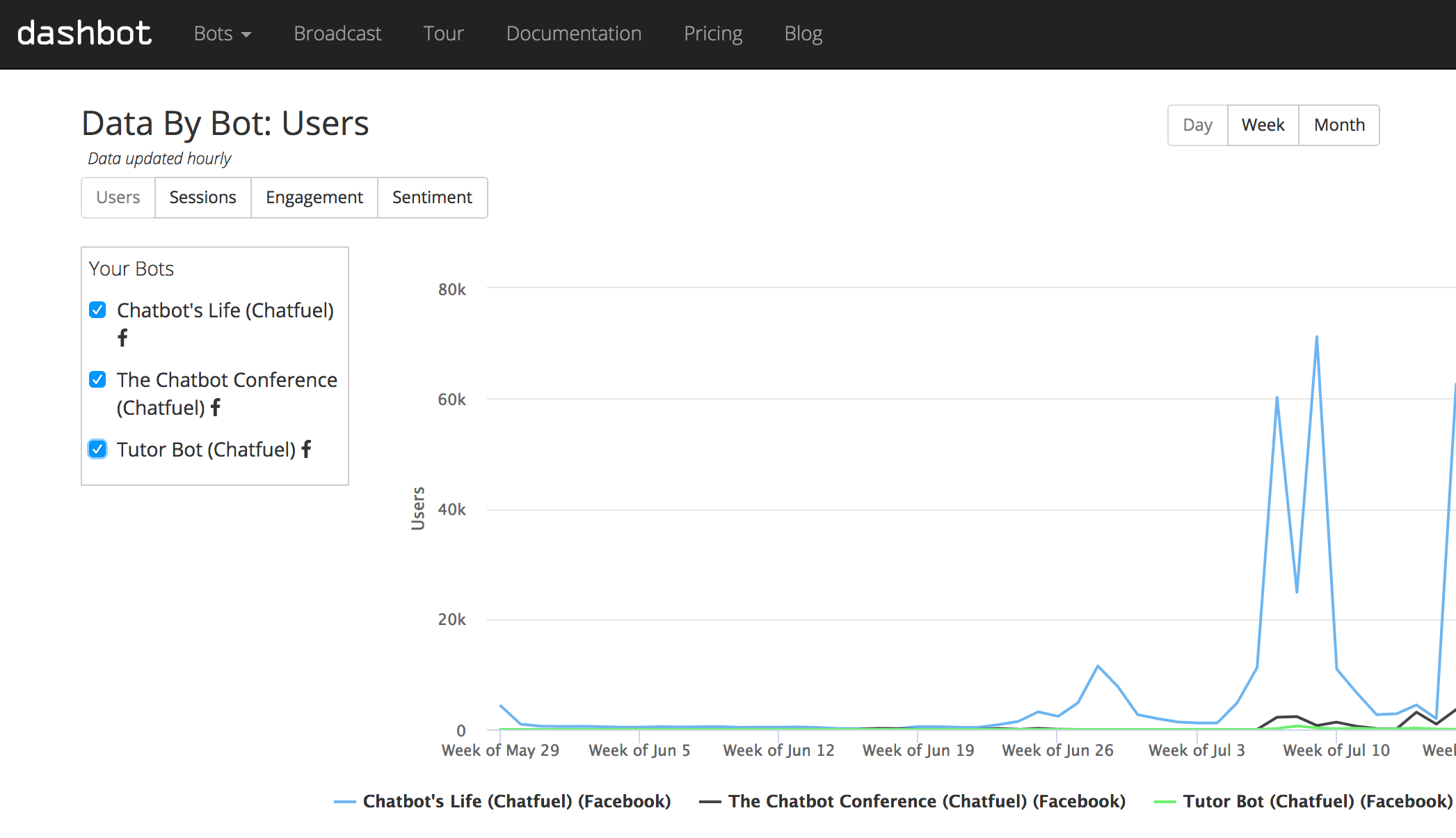Image resolution: width=1456 pixels, height=838 pixels.
Task: Switch chart to Month view
Action: point(1338,125)
